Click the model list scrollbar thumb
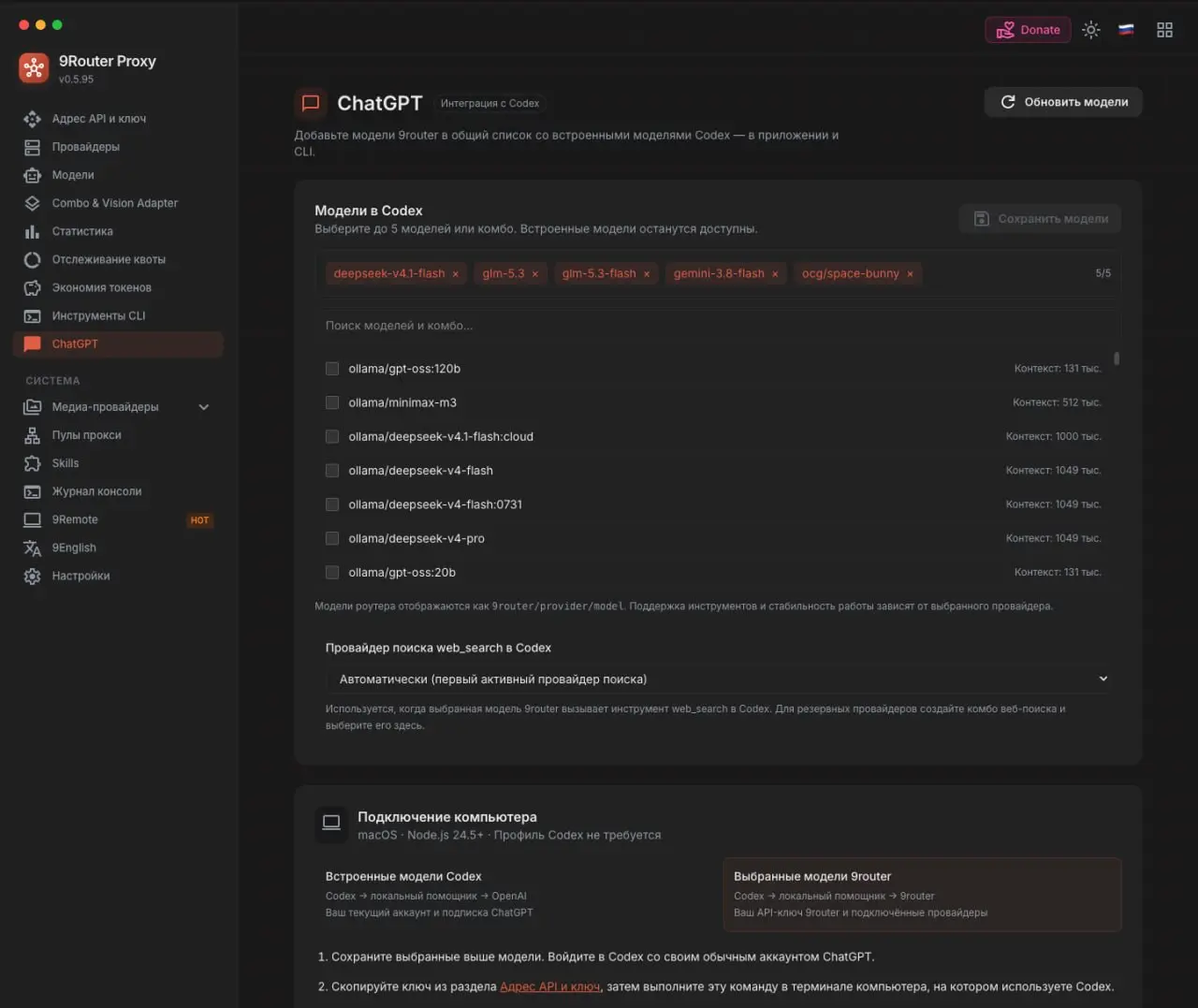This screenshot has width=1198, height=1008. point(1117,358)
